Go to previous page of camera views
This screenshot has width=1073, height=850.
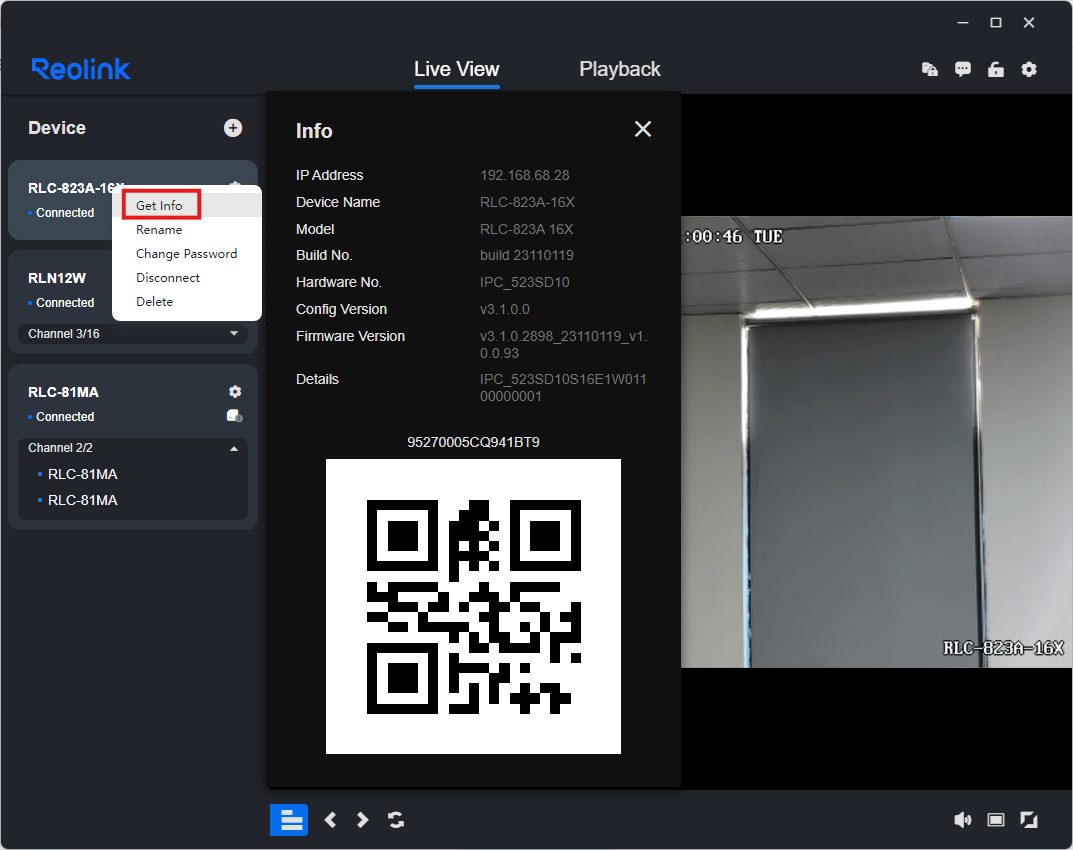point(331,819)
